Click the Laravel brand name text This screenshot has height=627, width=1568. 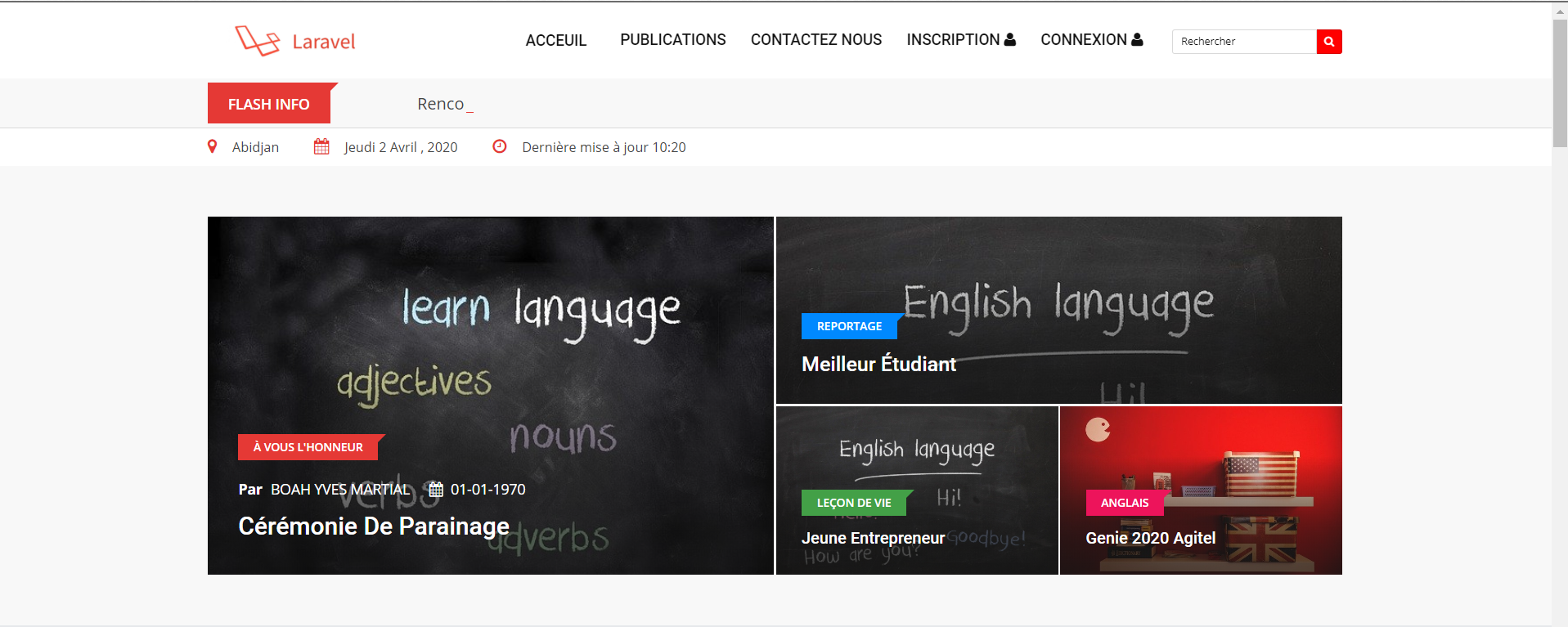324,42
